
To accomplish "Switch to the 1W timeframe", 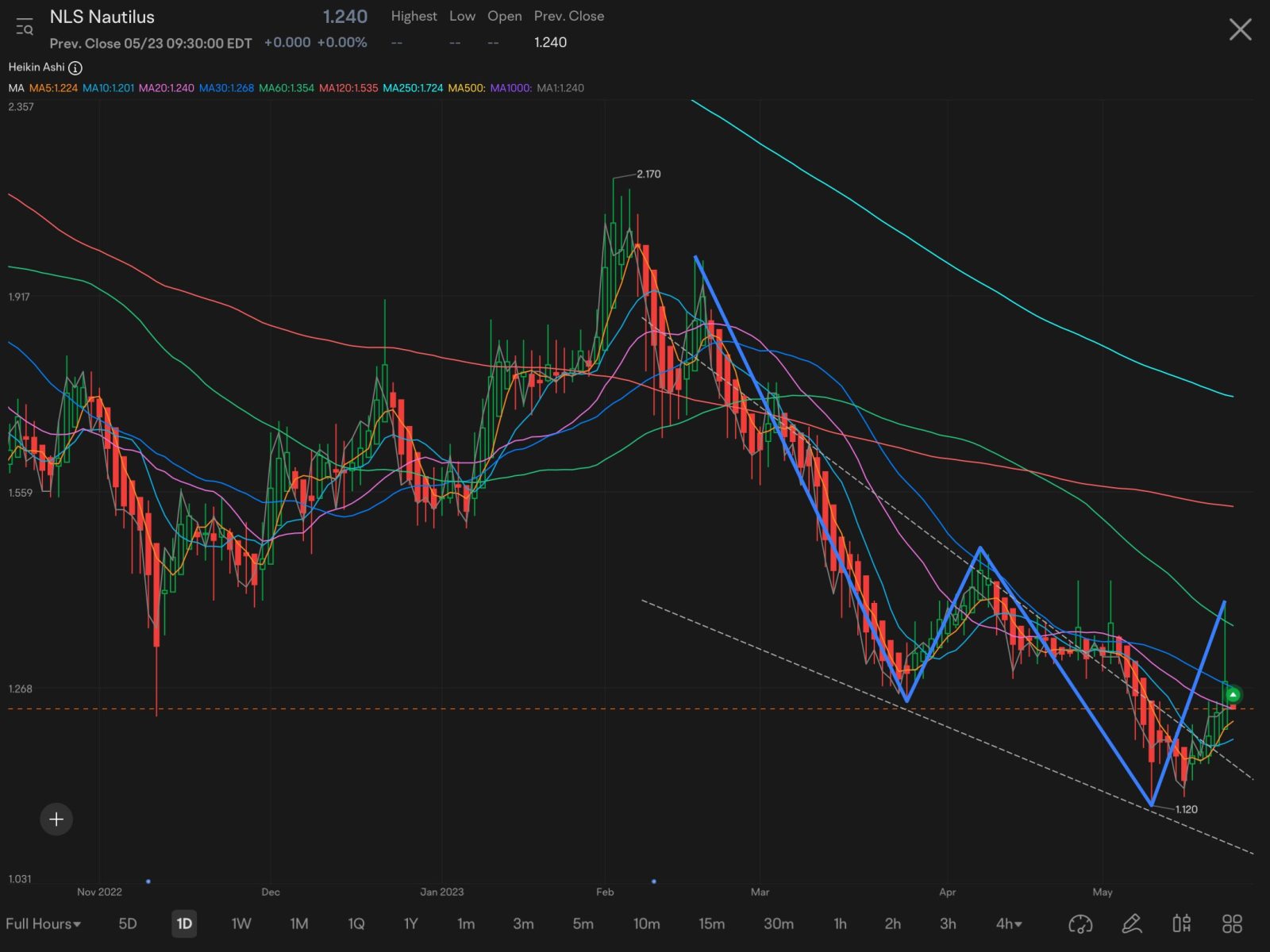I will [x=241, y=923].
